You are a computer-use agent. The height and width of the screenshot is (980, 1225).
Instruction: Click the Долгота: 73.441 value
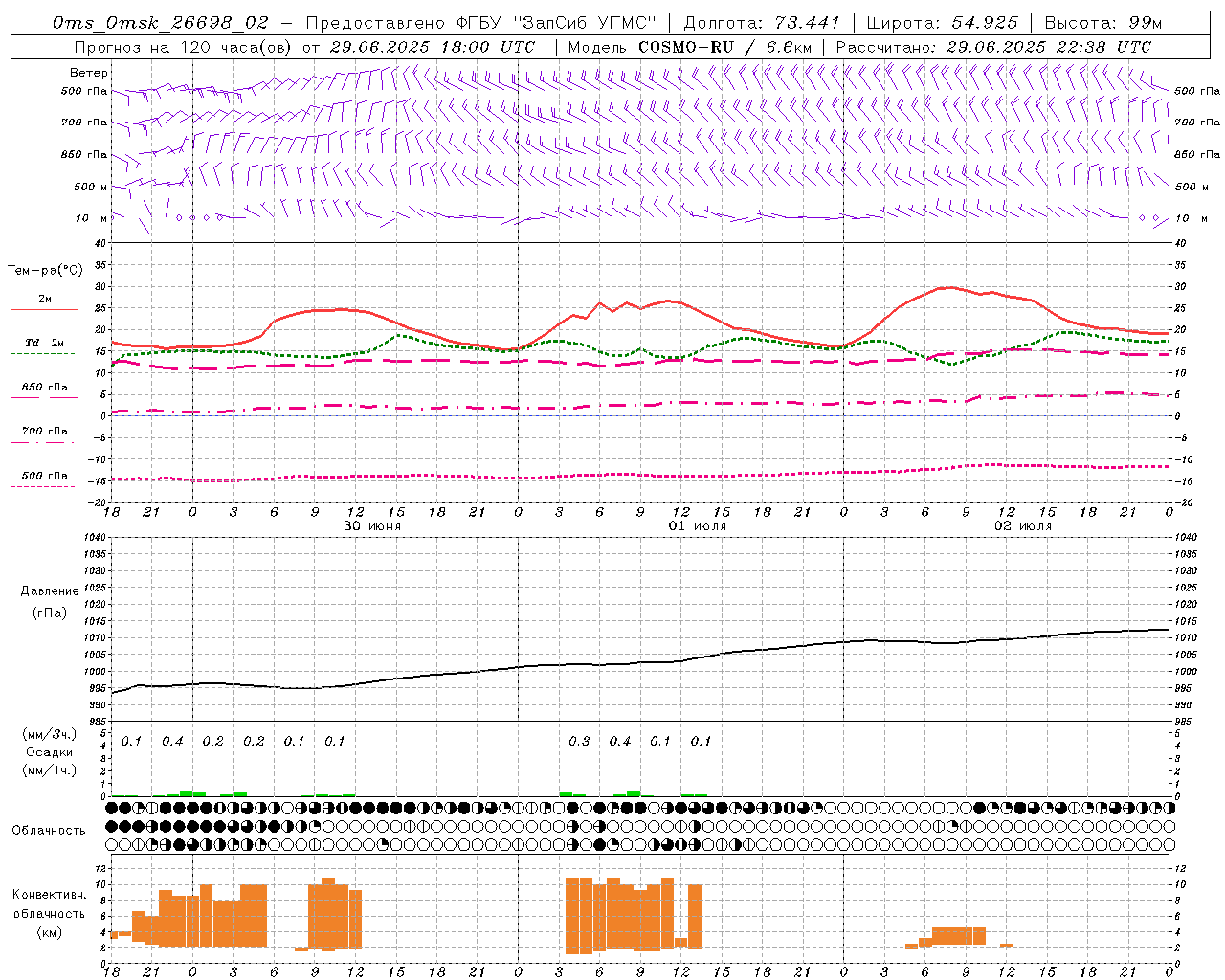pos(762,23)
